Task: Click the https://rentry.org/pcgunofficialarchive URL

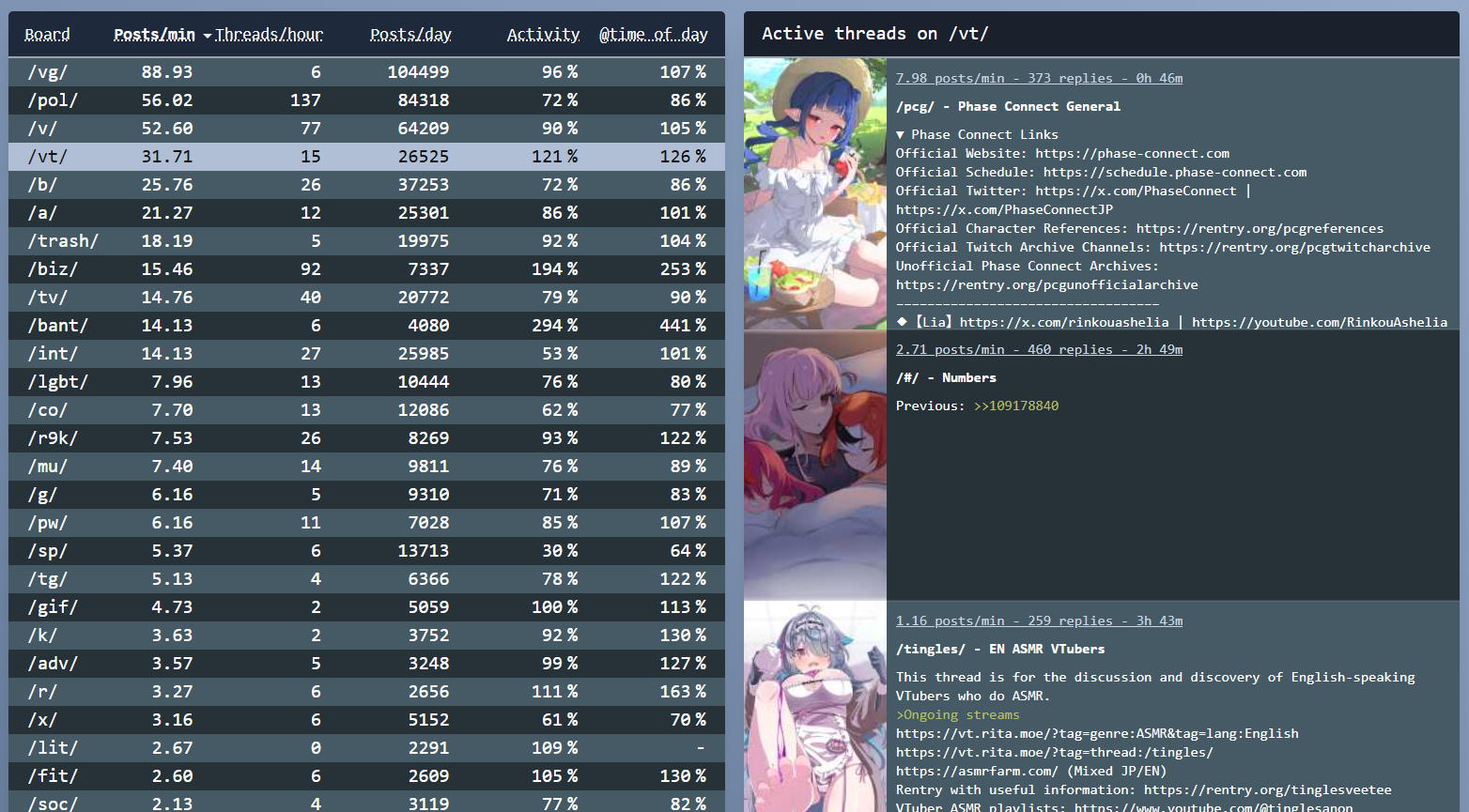Action: (1046, 284)
